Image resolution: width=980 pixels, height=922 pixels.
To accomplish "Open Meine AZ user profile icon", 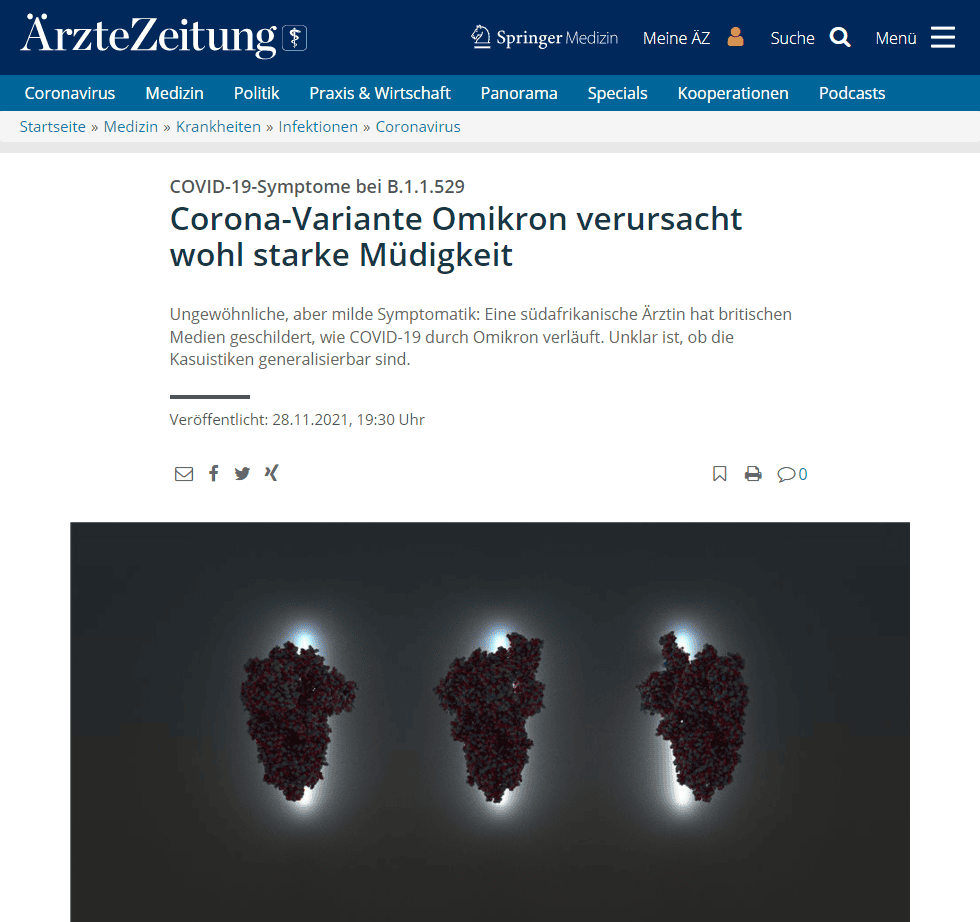I will pyautogui.click(x=736, y=38).
